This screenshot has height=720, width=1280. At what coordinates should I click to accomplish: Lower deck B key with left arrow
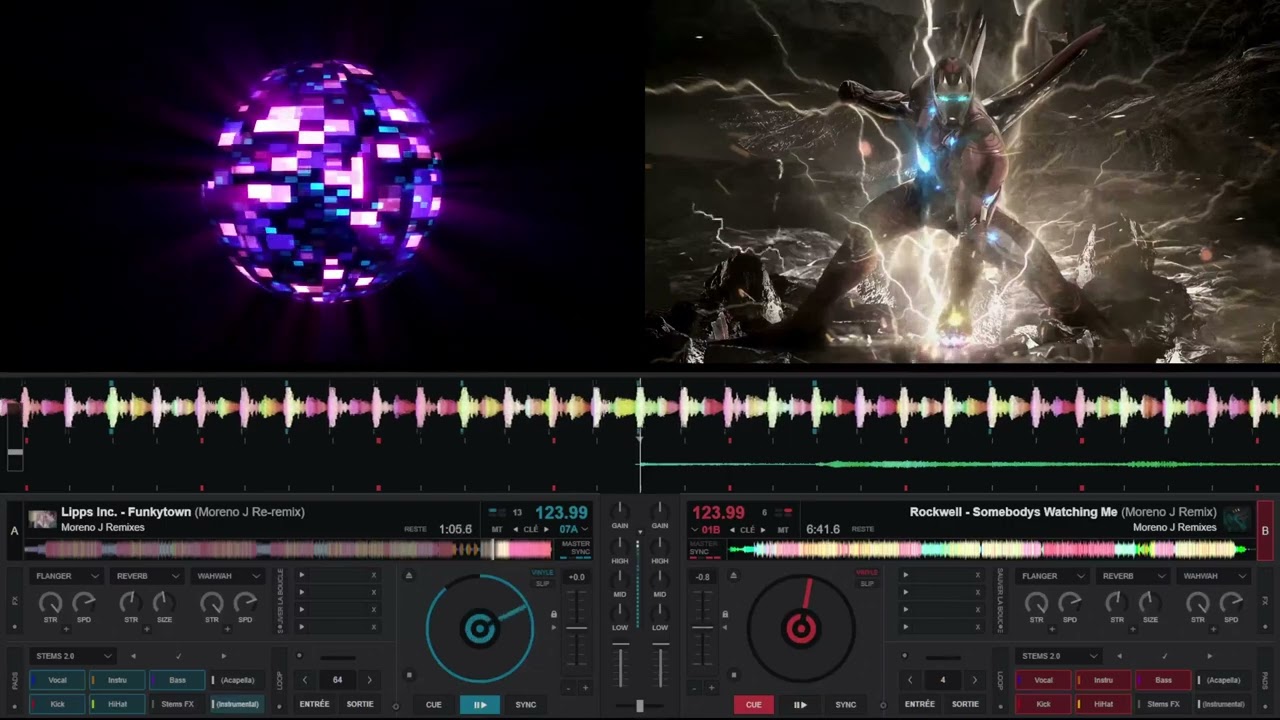(x=731, y=529)
